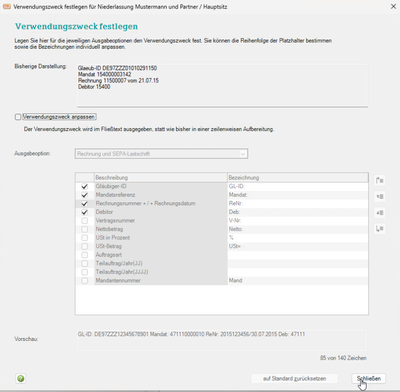400x392 pixels.
Task: Check the Teilauftrag/Jahr(JJ) checkbox
Action: (x=85, y=263)
